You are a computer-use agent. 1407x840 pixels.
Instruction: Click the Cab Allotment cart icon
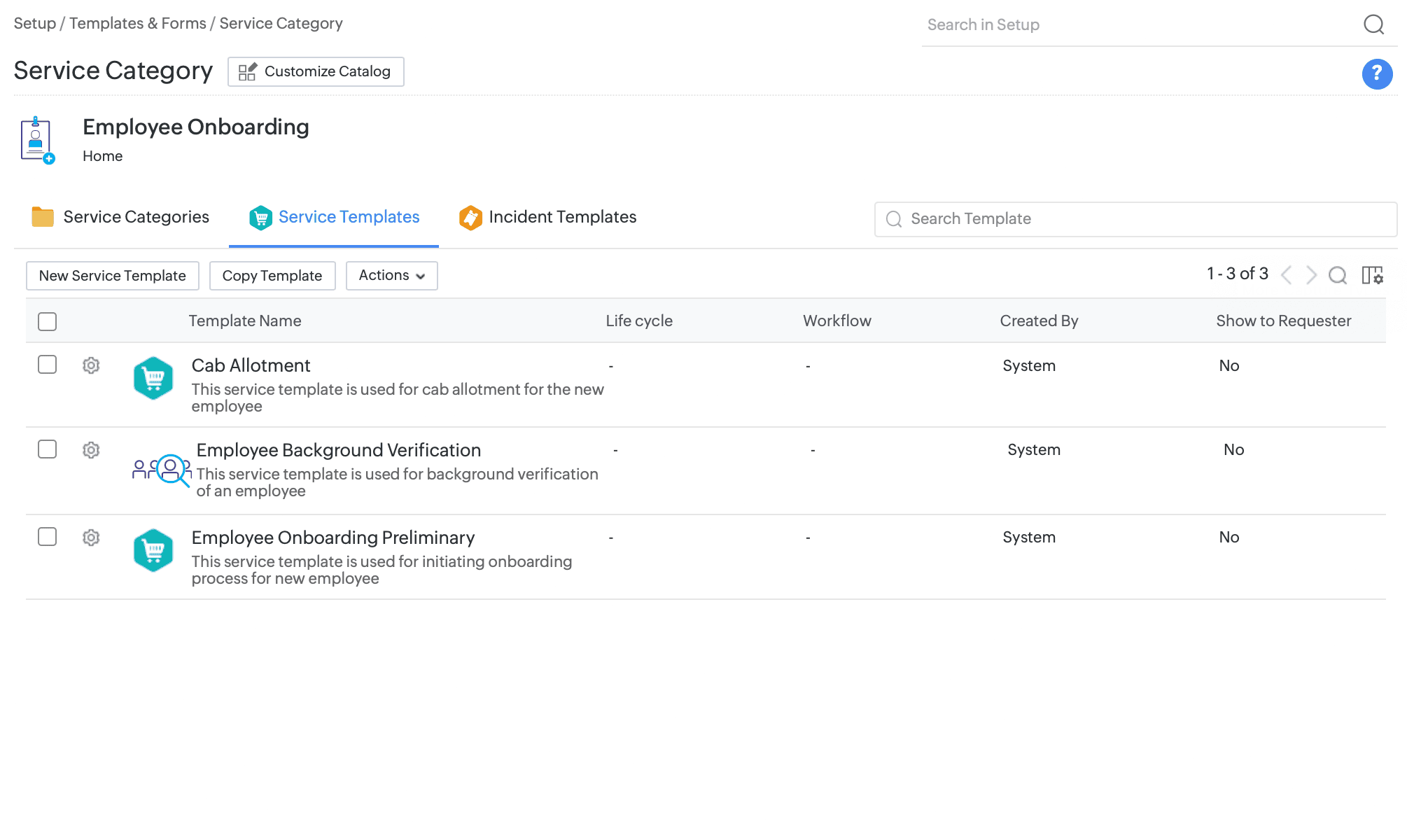click(x=153, y=379)
